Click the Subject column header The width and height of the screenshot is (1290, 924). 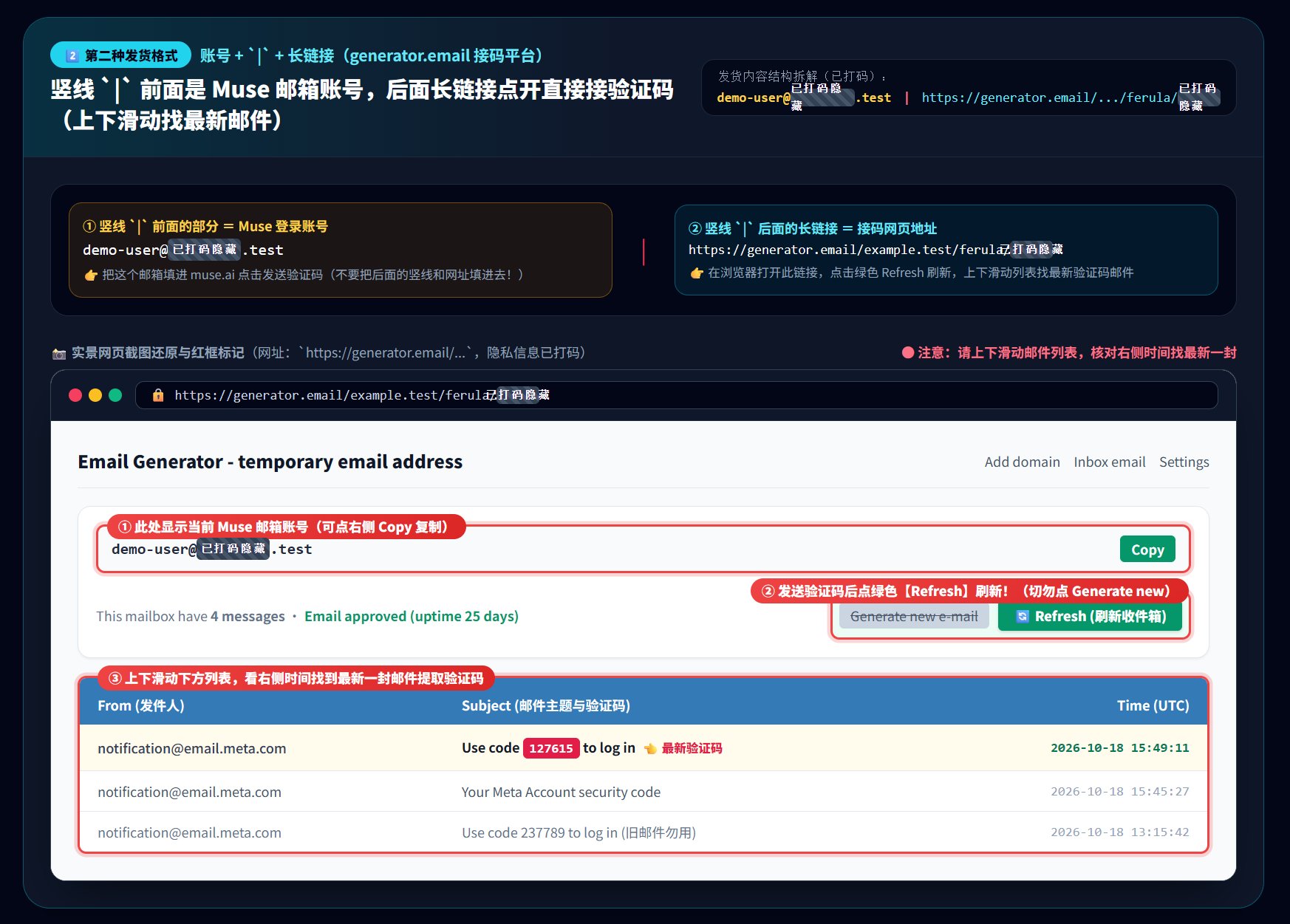point(546,705)
